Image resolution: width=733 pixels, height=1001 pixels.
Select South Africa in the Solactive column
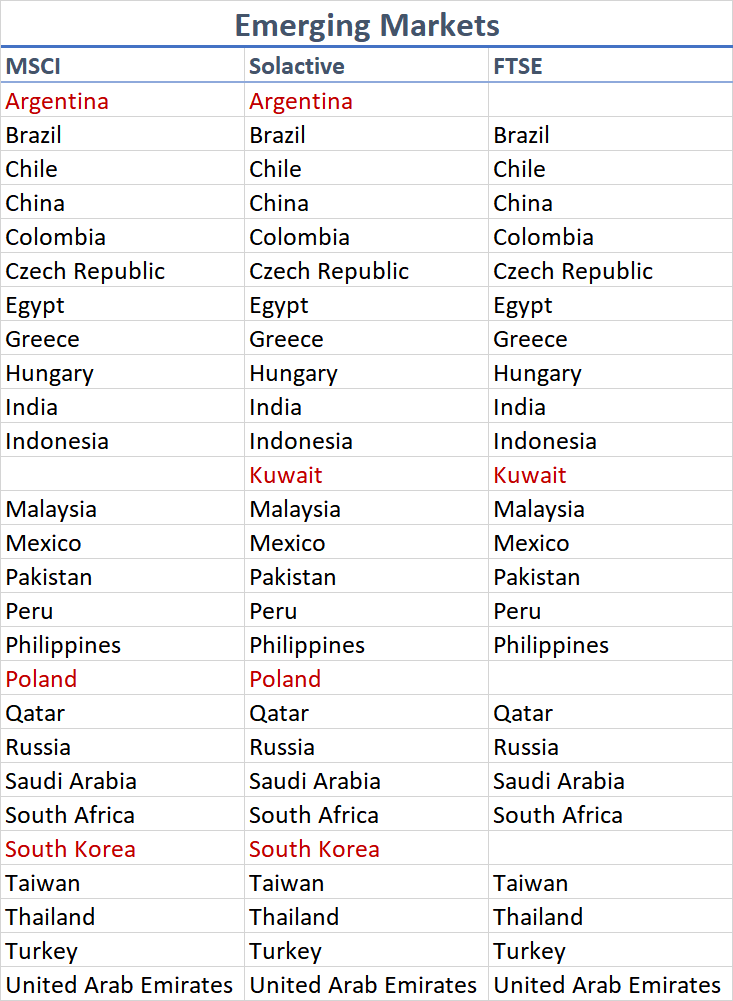click(x=313, y=815)
